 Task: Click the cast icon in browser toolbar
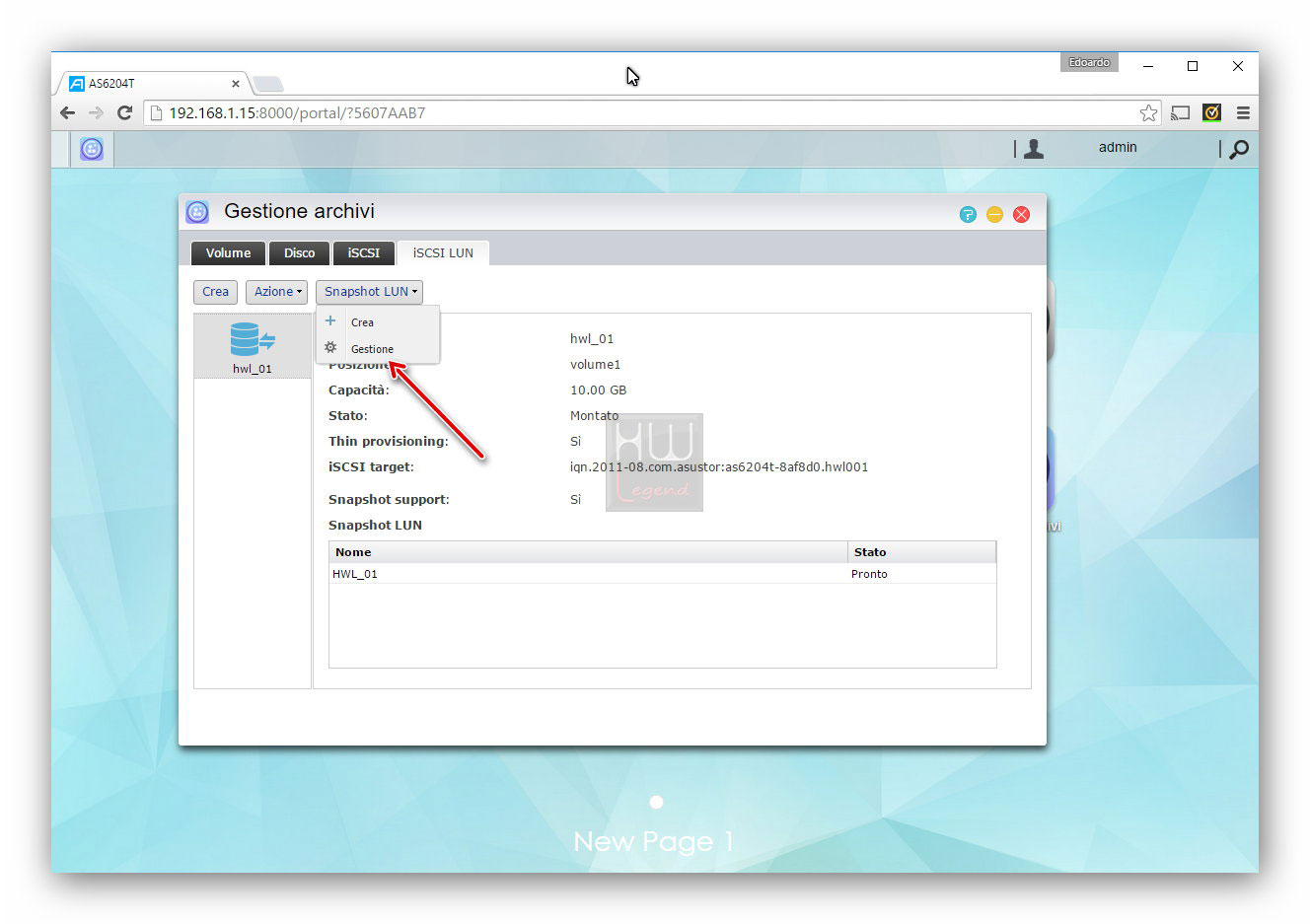pos(1181,113)
